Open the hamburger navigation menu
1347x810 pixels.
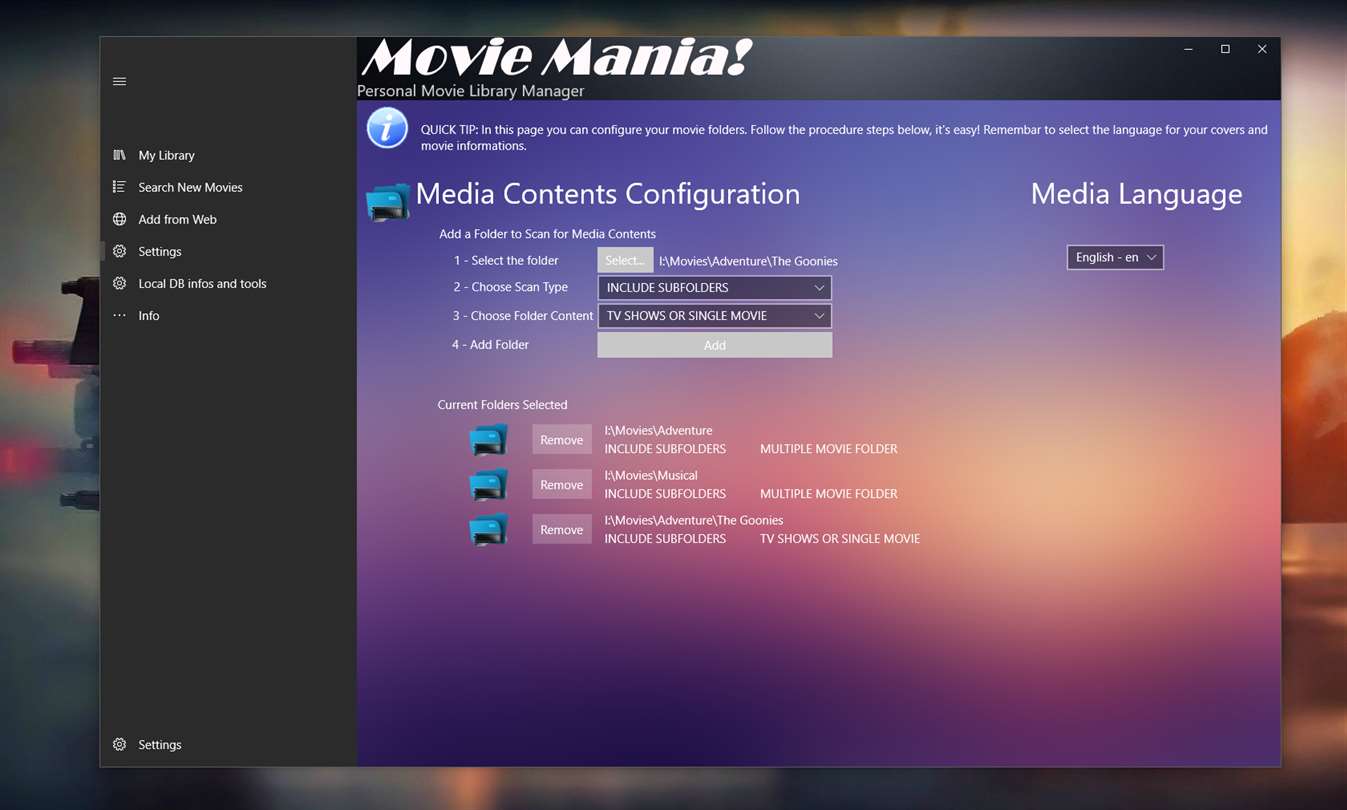pyautogui.click(x=120, y=82)
